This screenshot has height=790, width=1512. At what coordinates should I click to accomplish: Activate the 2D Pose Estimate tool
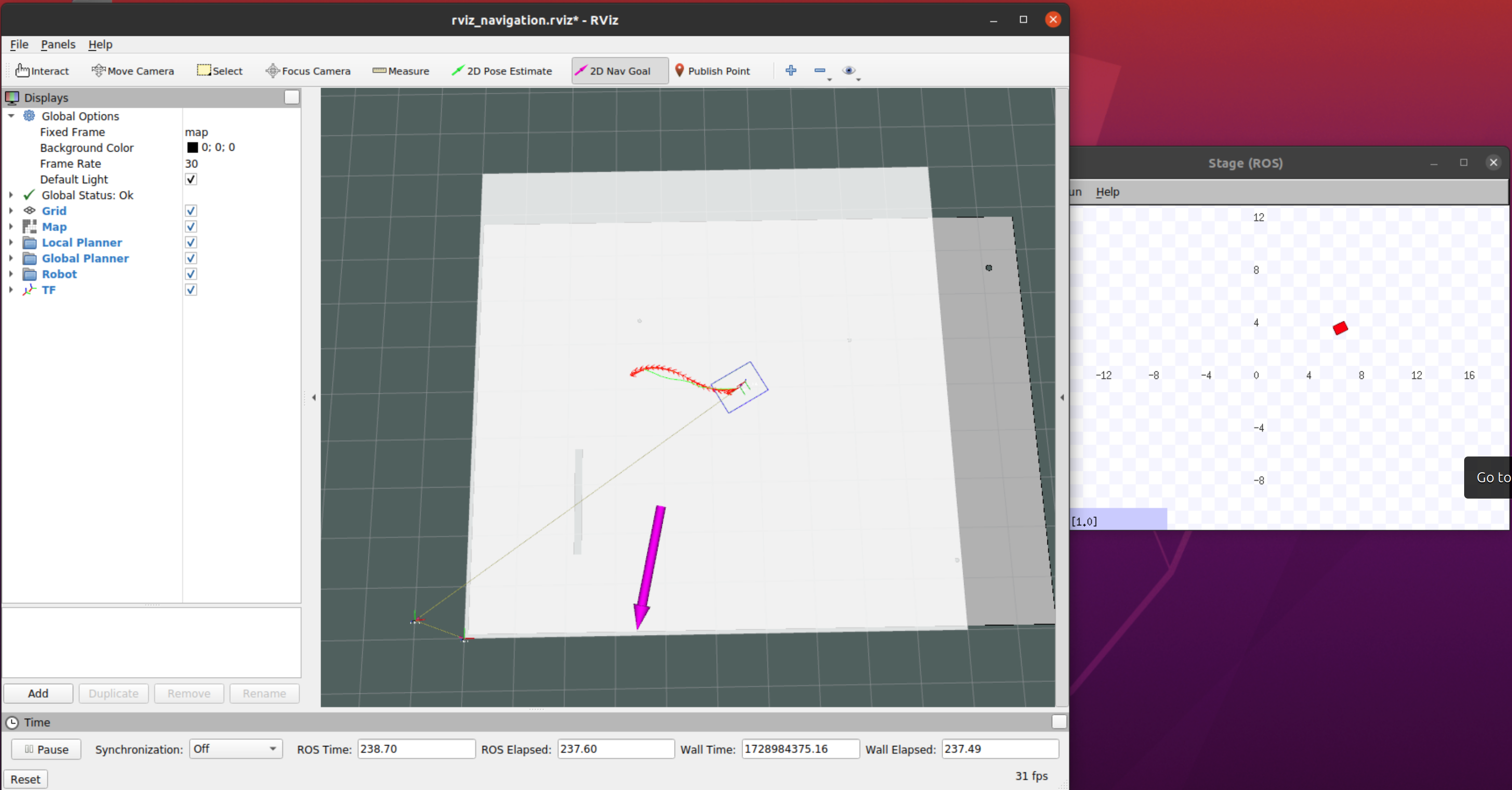pyautogui.click(x=502, y=71)
